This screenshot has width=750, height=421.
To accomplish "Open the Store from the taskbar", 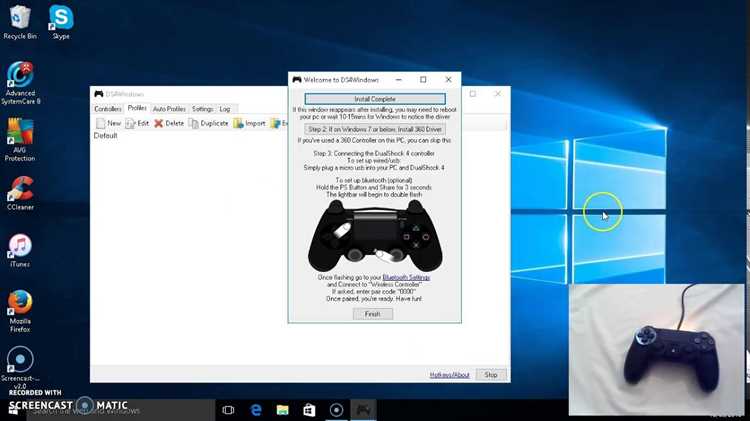I will pyautogui.click(x=309, y=410).
